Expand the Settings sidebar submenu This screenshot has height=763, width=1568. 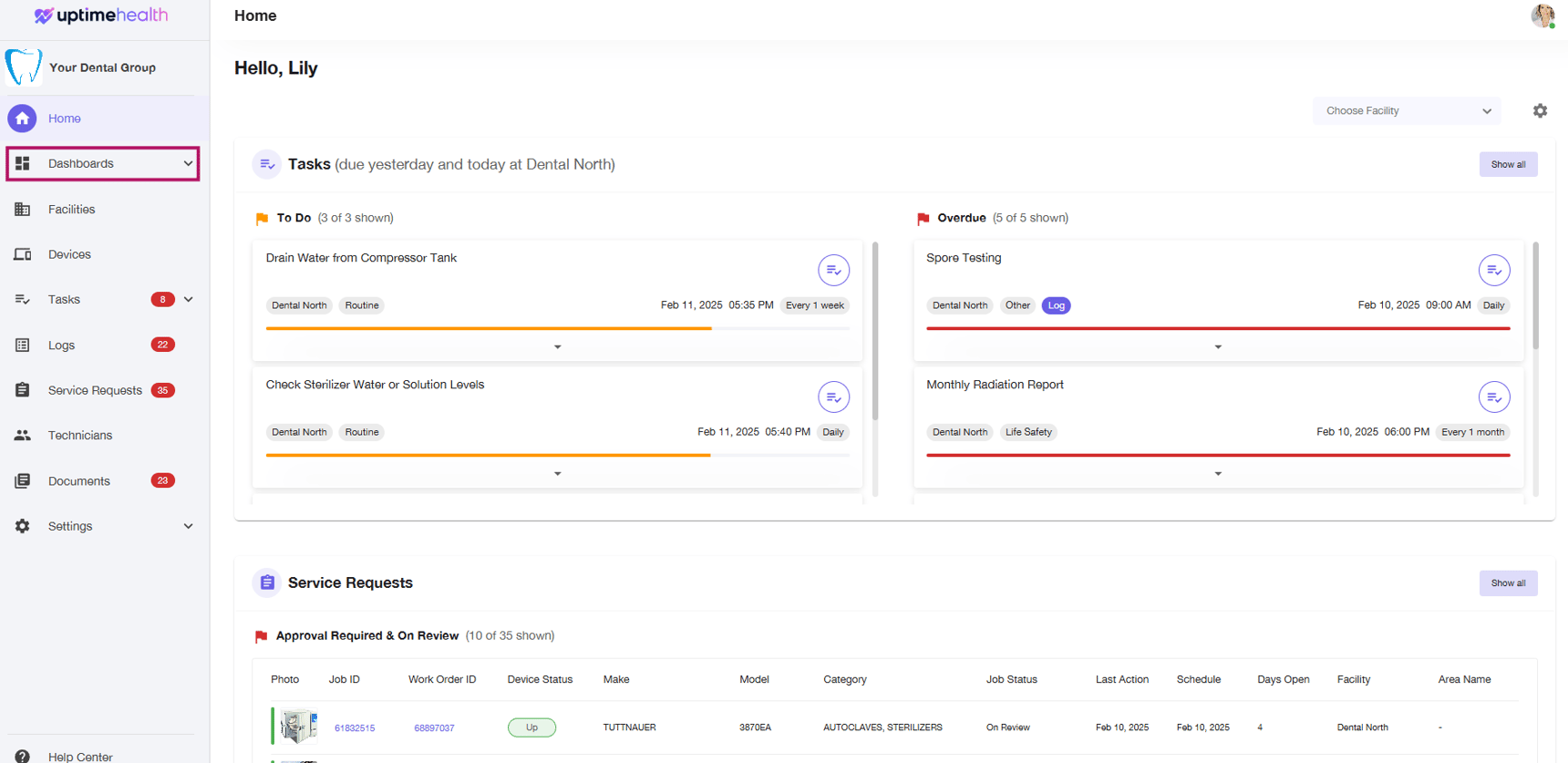pos(188,526)
